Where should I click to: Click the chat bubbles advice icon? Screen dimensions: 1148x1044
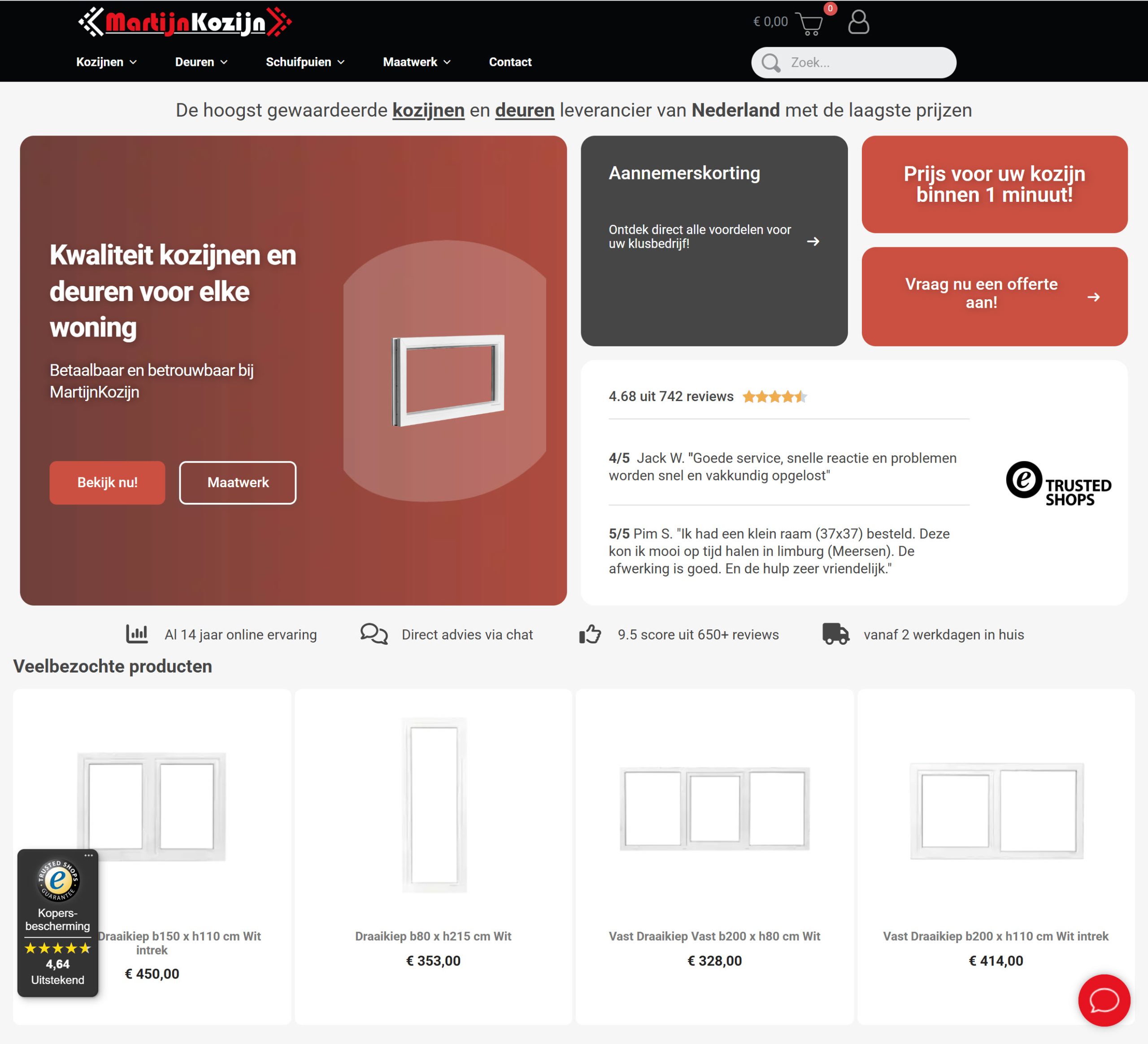(374, 634)
